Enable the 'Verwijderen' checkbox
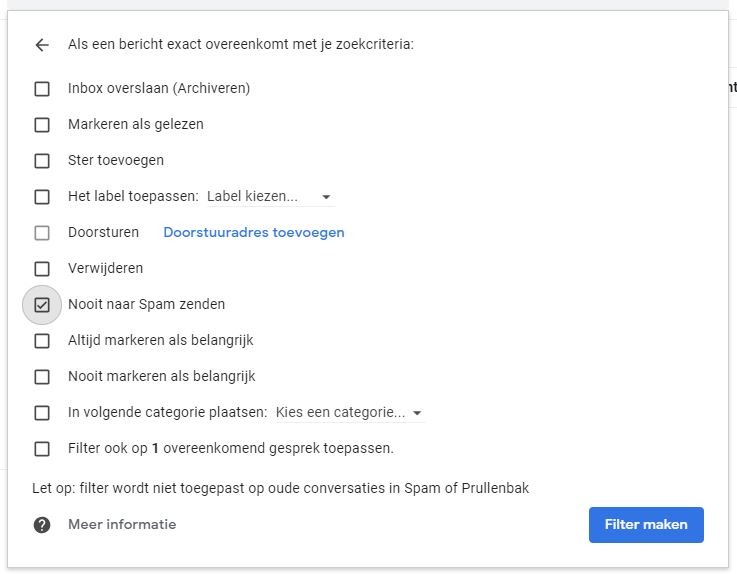 point(42,269)
